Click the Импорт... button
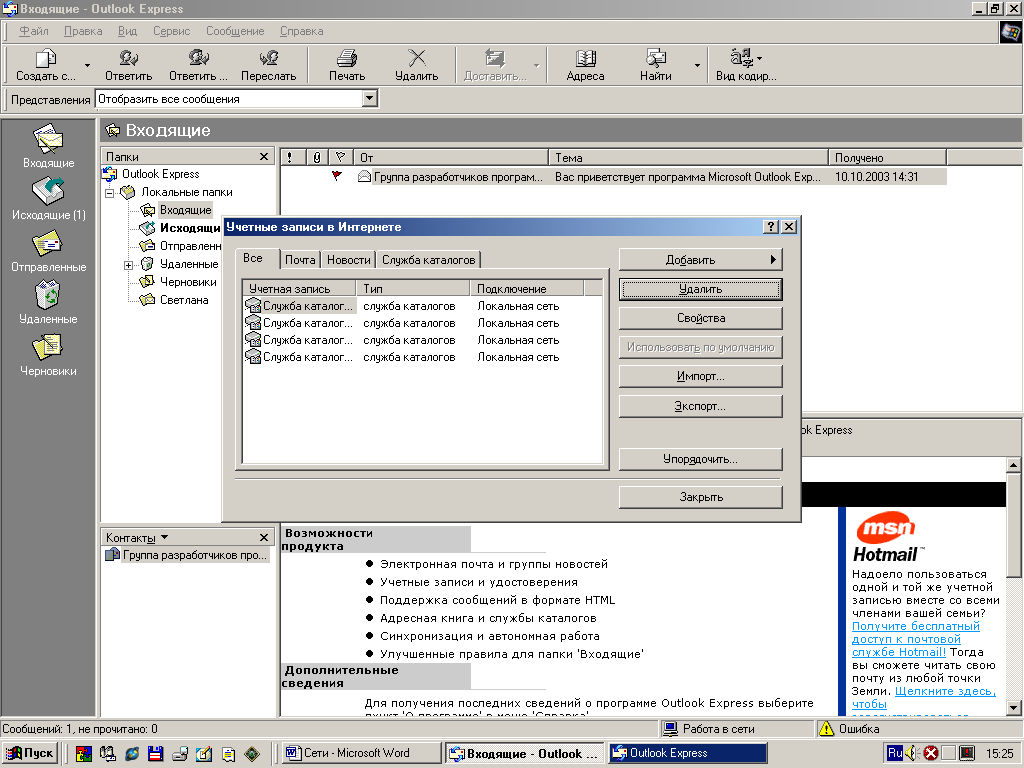Image resolution: width=1024 pixels, height=768 pixels. click(700, 376)
